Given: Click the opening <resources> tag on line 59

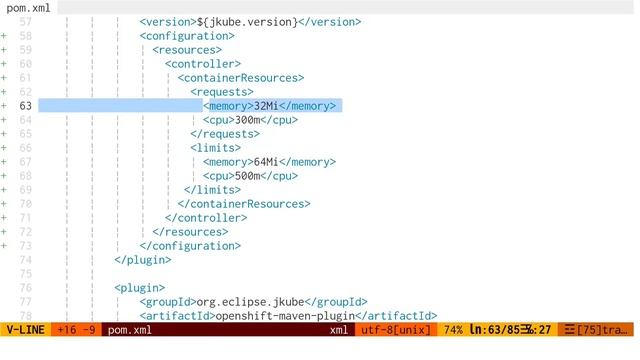Looking at the screenshot, I should 187,50.
